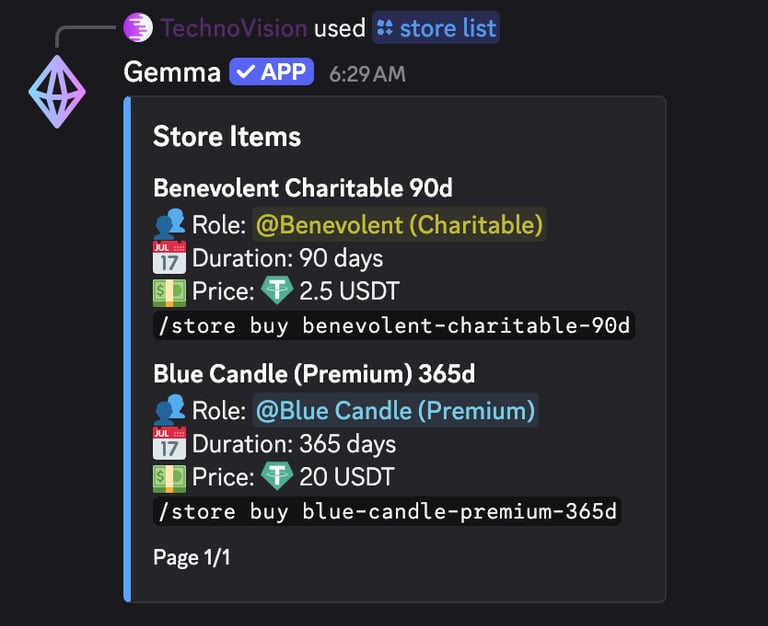Click the Gemma username
Screen dimensions: 768x626
coord(172,73)
